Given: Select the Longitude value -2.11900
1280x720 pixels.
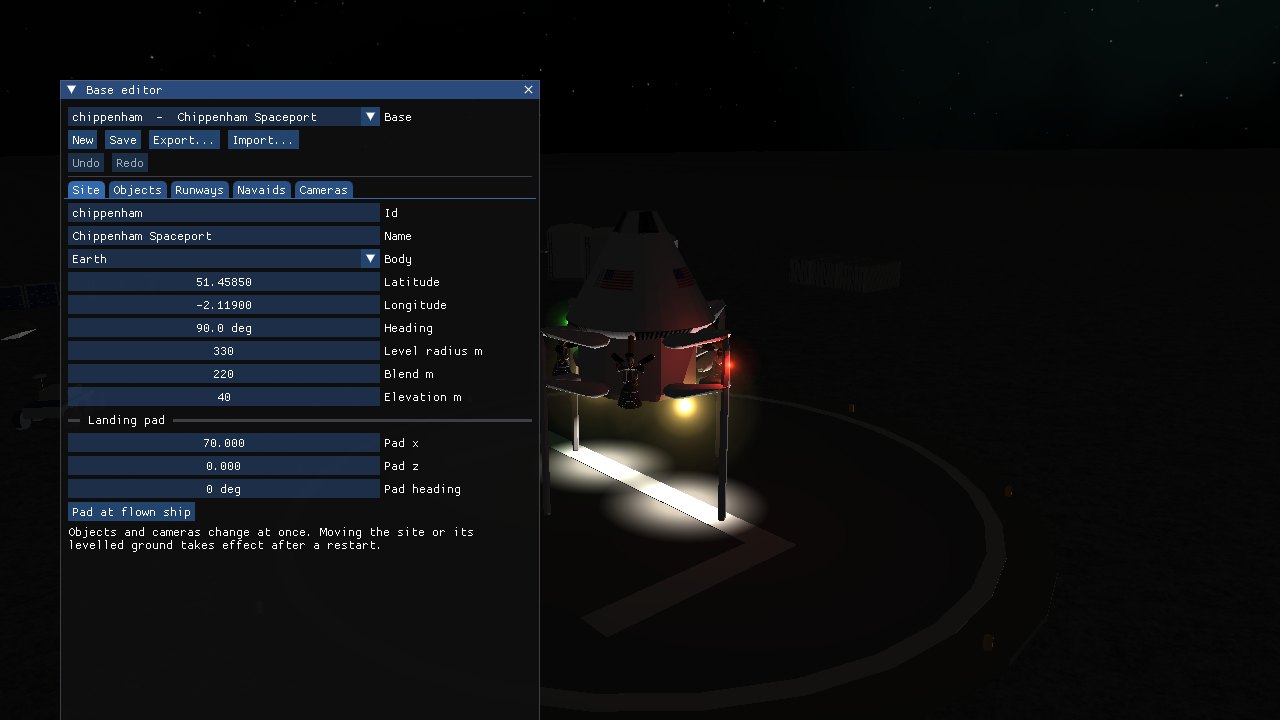Looking at the screenshot, I should tap(224, 305).
